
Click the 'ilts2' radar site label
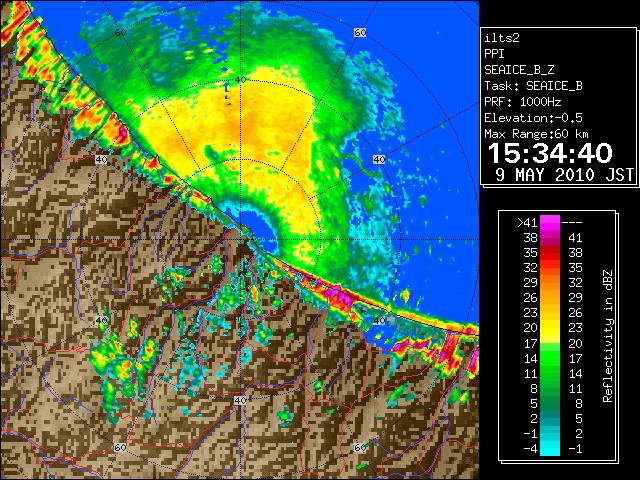click(502, 38)
